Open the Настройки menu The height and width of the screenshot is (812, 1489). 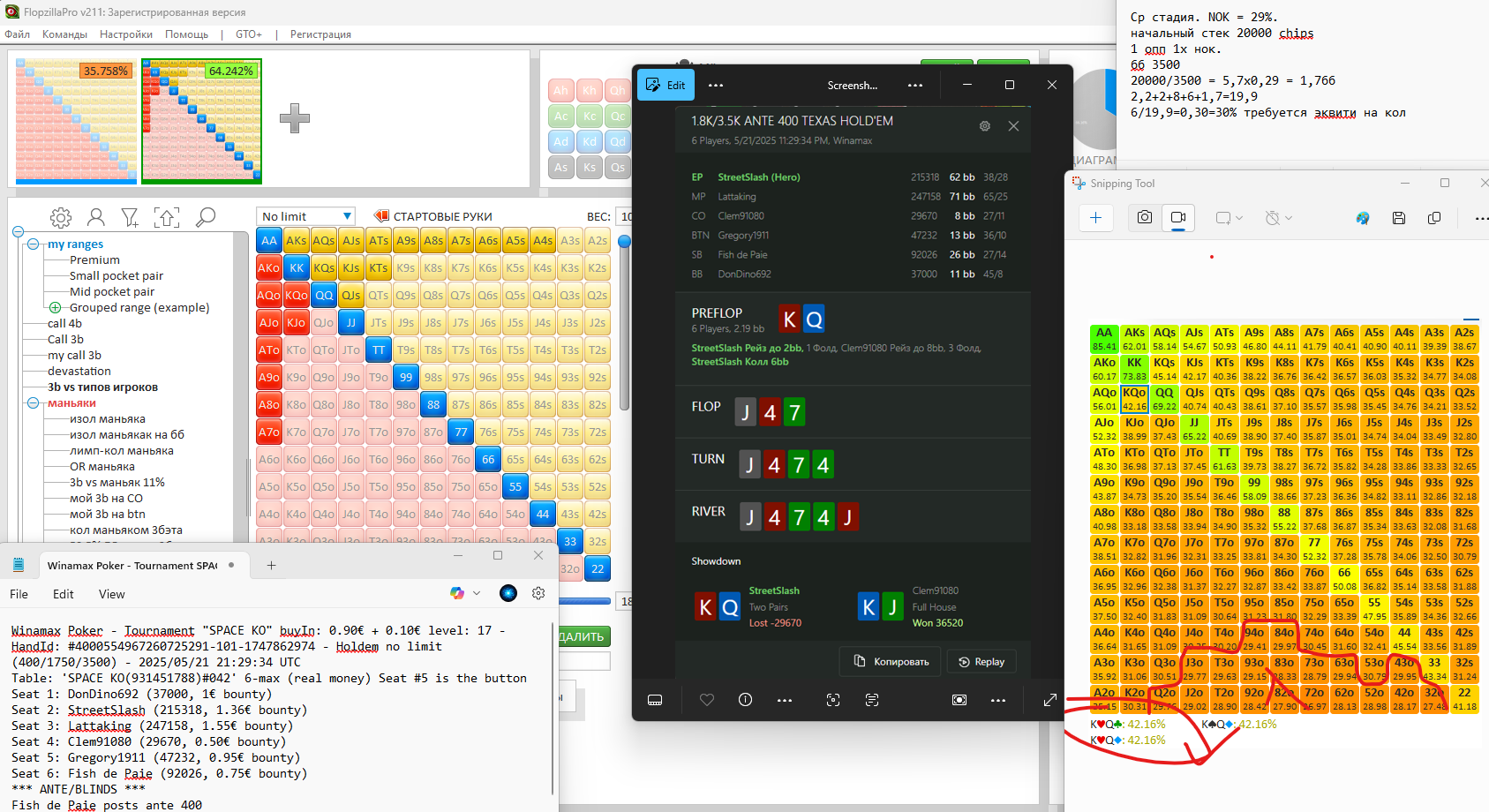pos(126,34)
